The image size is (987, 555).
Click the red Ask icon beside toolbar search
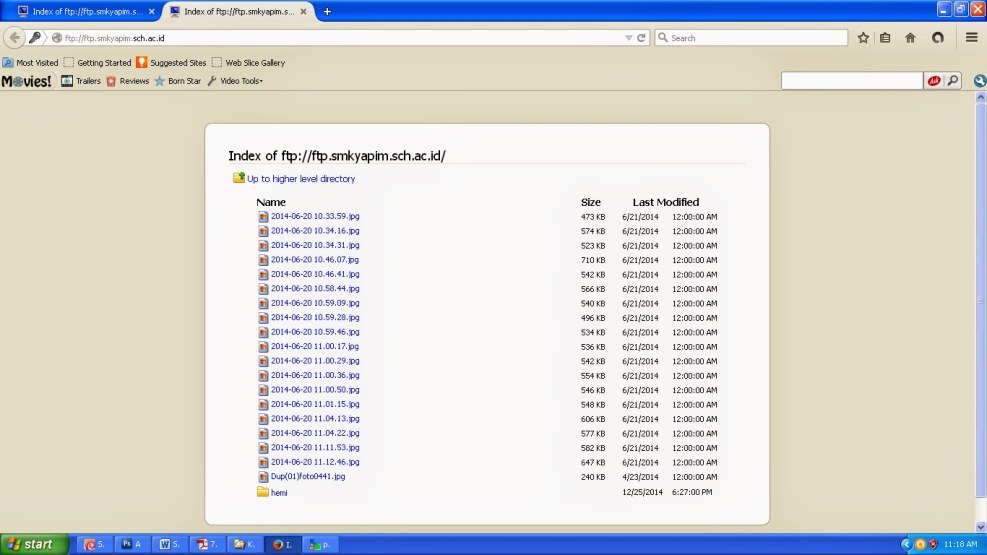click(x=933, y=81)
